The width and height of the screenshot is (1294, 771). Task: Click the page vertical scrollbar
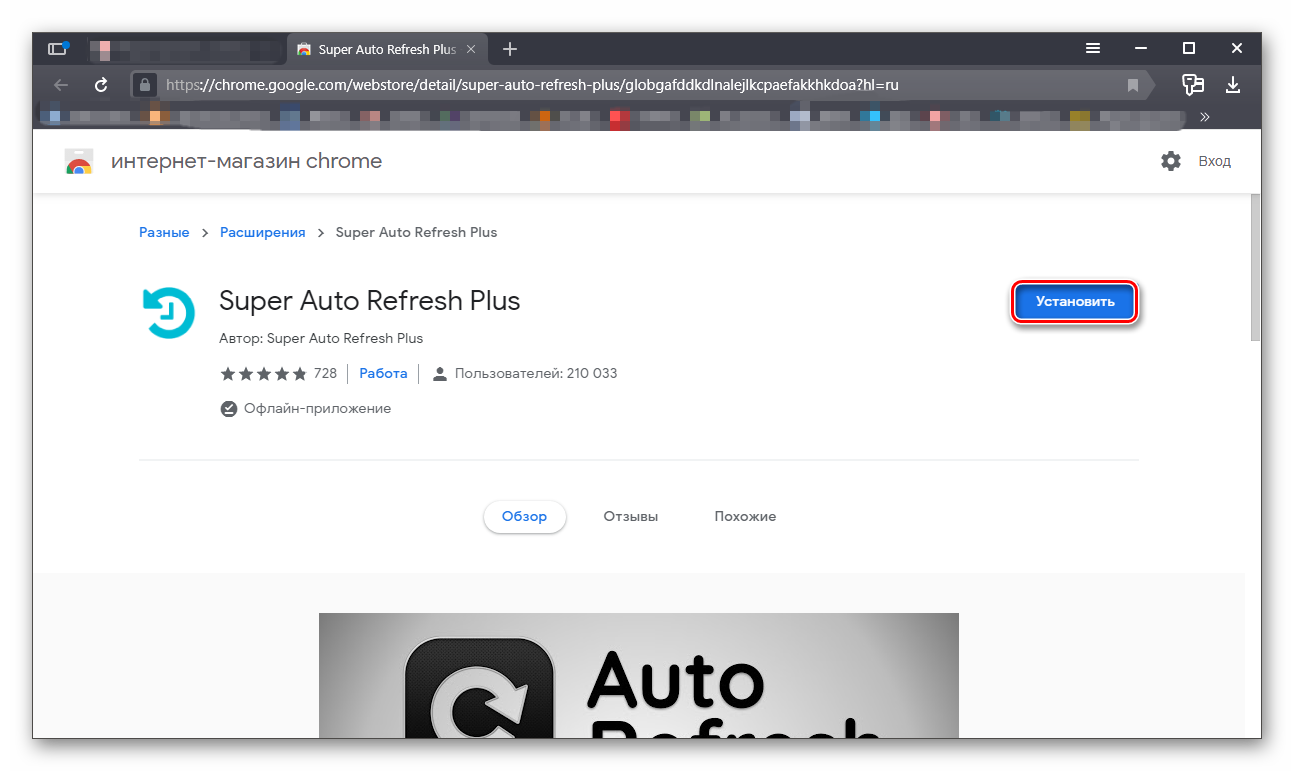[x=1256, y=268]
